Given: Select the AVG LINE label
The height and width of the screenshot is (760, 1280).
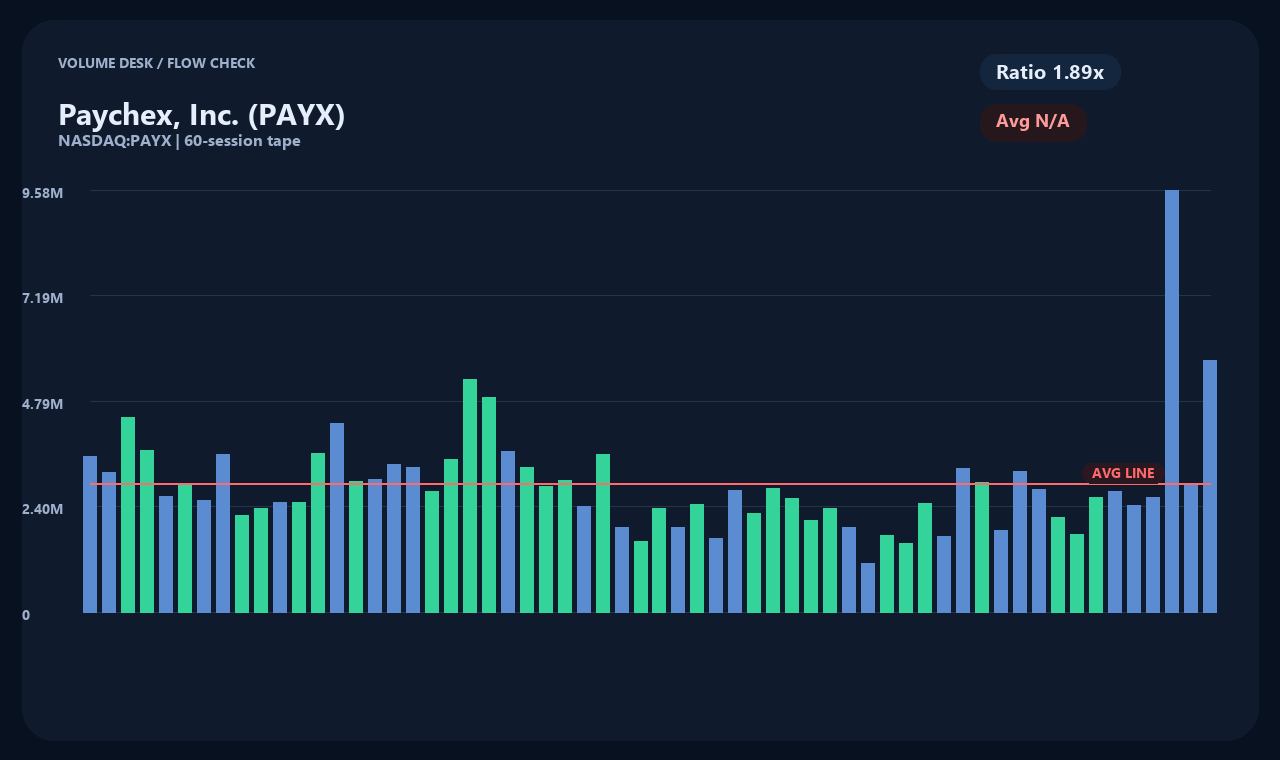Looking at the screenshot, I should [x=1123, y=473].
